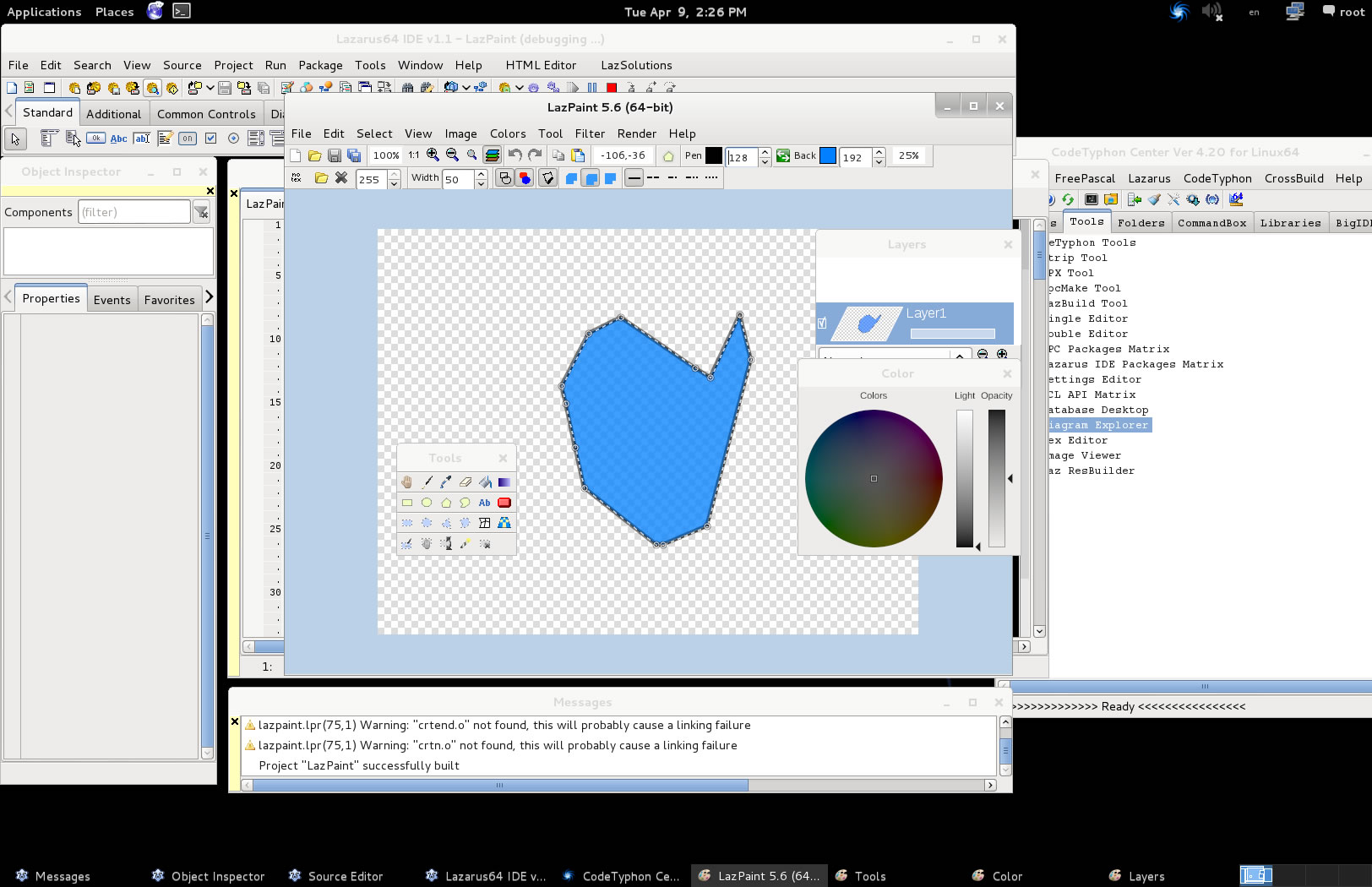This screenshot has height=887, width=1372.
Task: Select the Pen drawing tool
Action: [427, 482]
